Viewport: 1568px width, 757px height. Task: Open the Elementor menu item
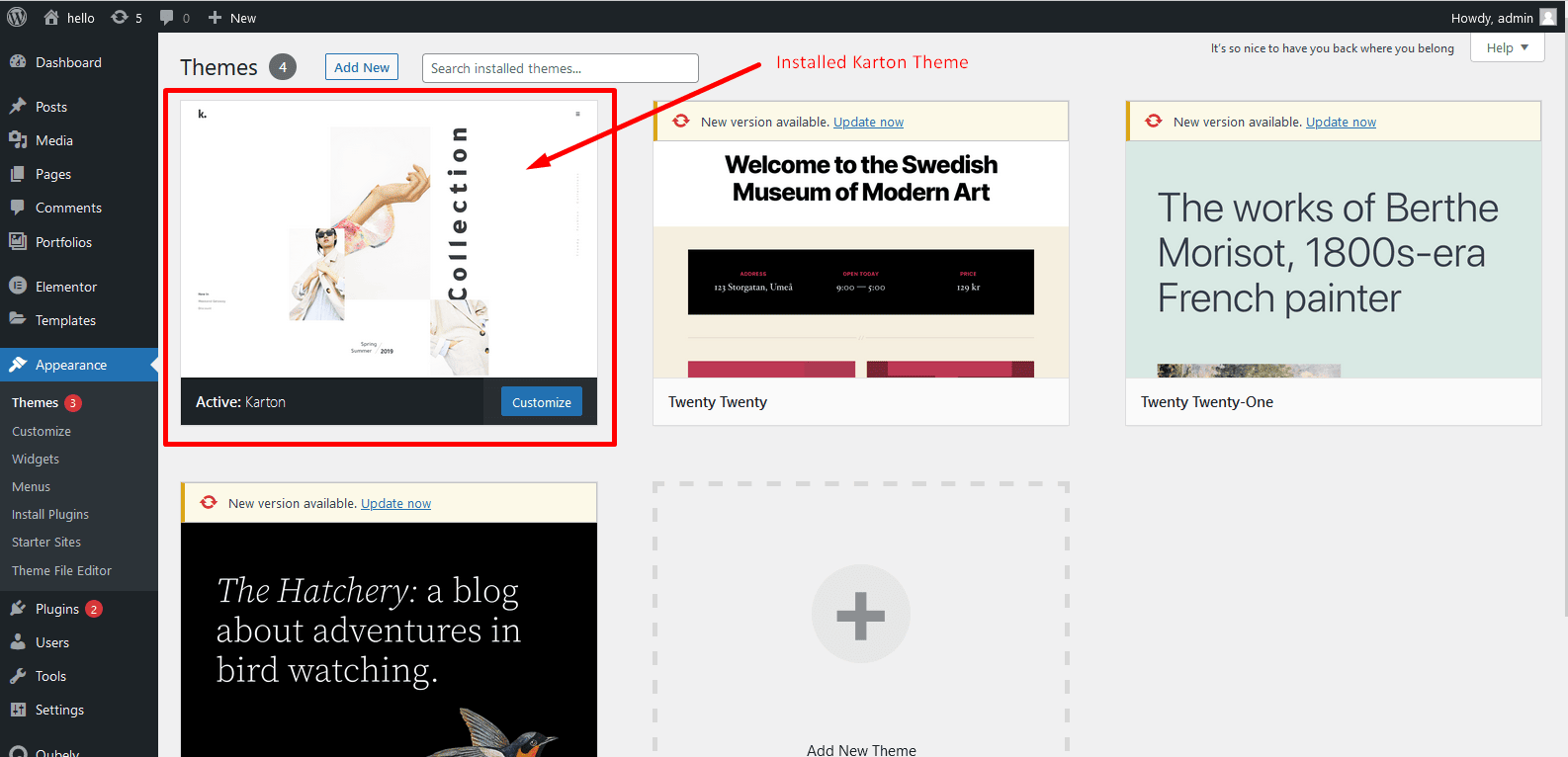pos(66,287)
